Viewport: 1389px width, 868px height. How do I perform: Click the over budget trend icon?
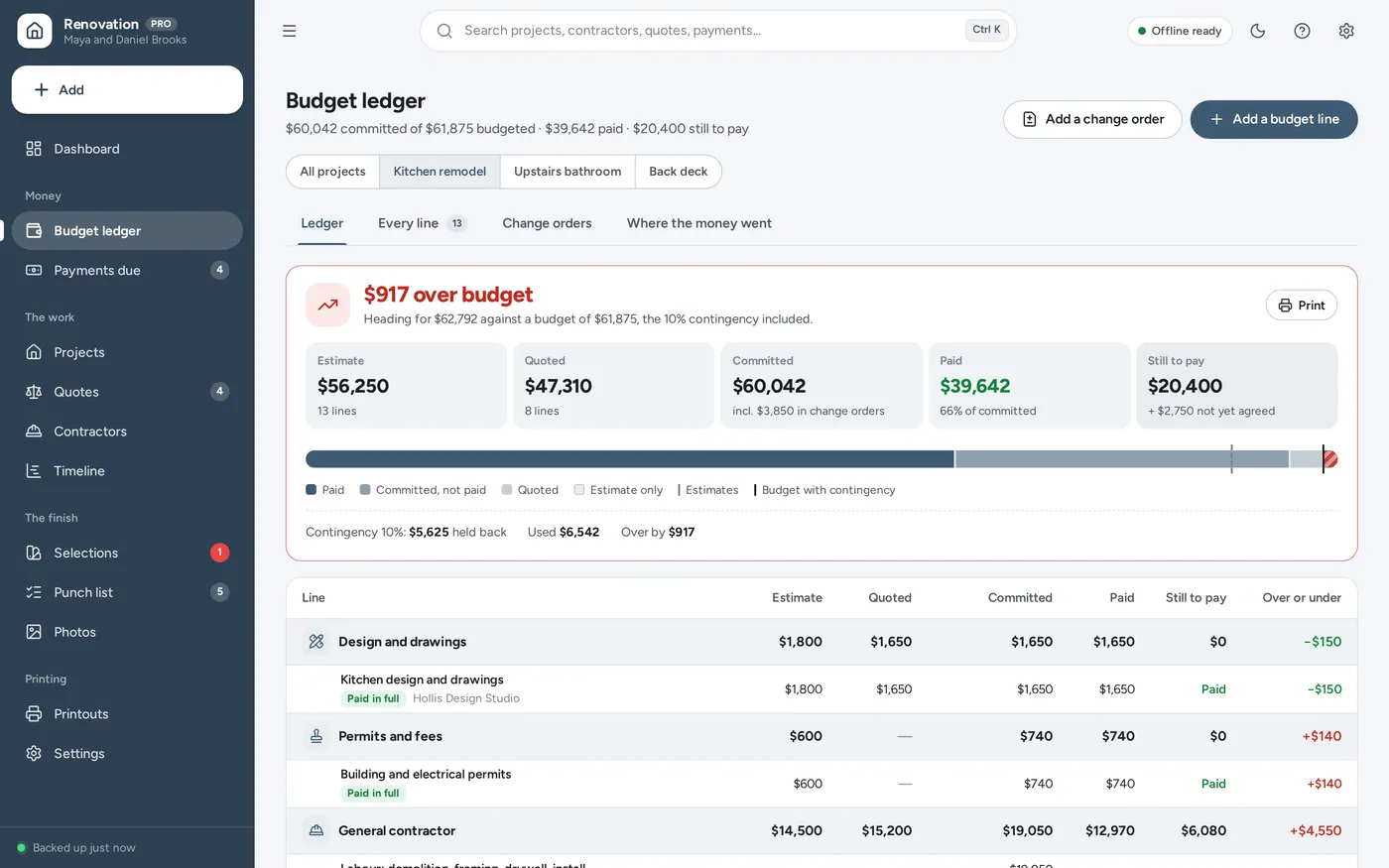(327, 306)
